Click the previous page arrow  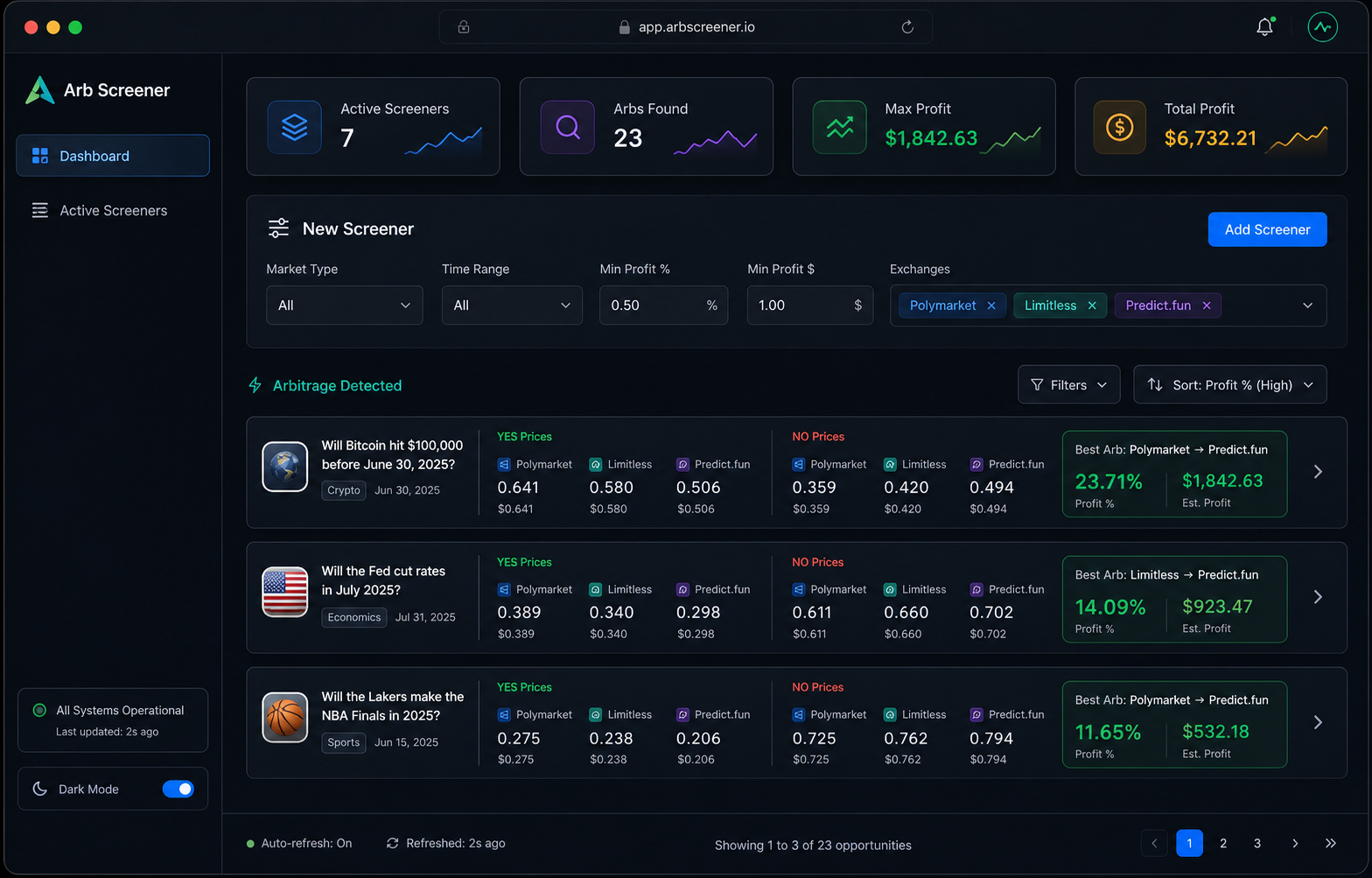point(1154,843)
